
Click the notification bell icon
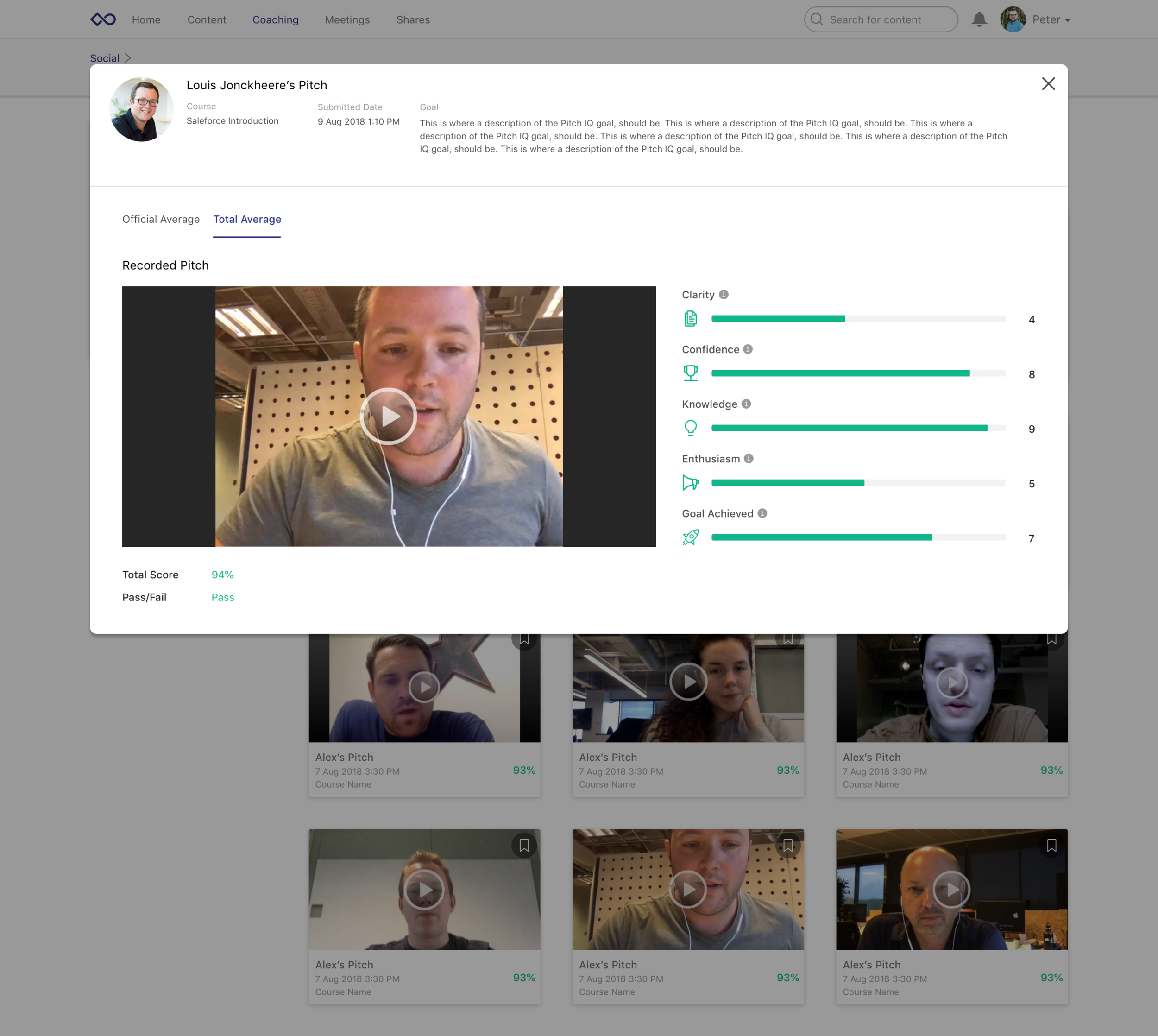(x=979, y=19)
